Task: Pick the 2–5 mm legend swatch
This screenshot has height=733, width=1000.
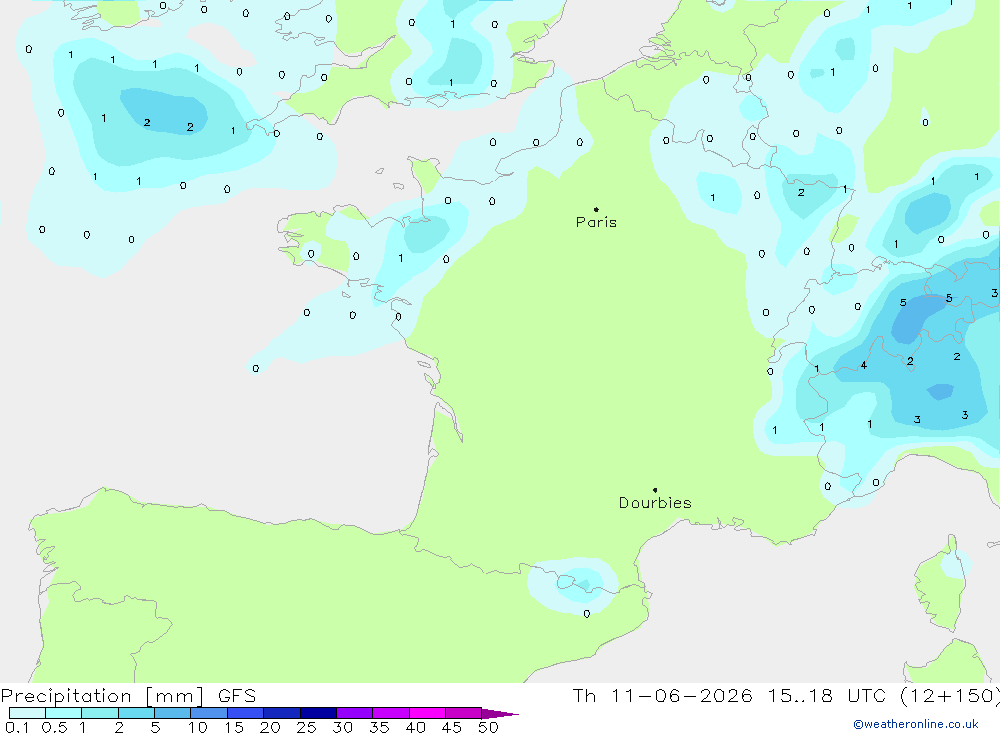Action: 136,713
